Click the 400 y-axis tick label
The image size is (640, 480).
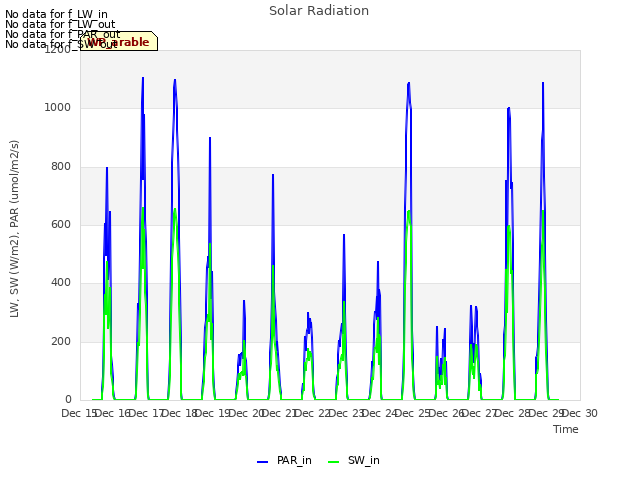coord(61,283)
